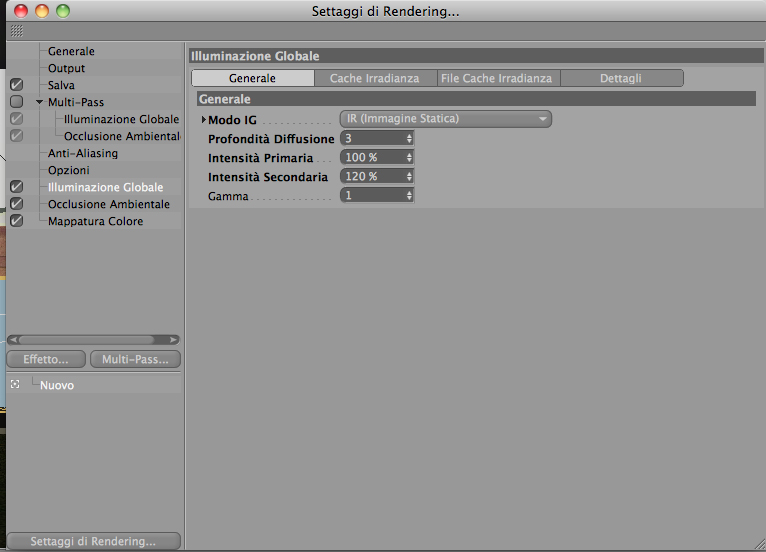Open the IR (Immagine Statica) dropdown

(446, 119)
